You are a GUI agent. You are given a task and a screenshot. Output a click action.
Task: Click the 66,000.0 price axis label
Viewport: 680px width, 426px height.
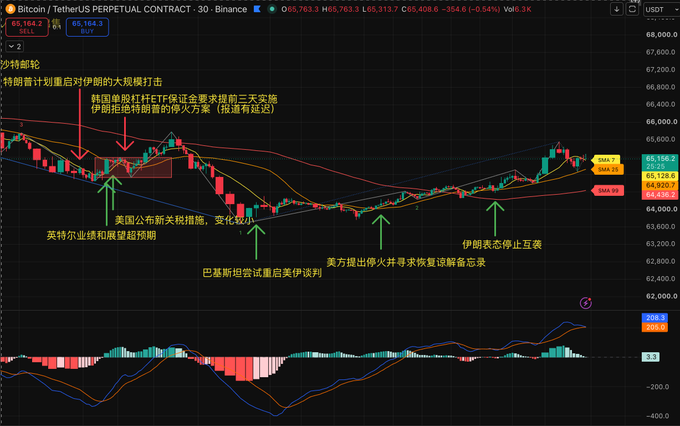tap(660, 122)
